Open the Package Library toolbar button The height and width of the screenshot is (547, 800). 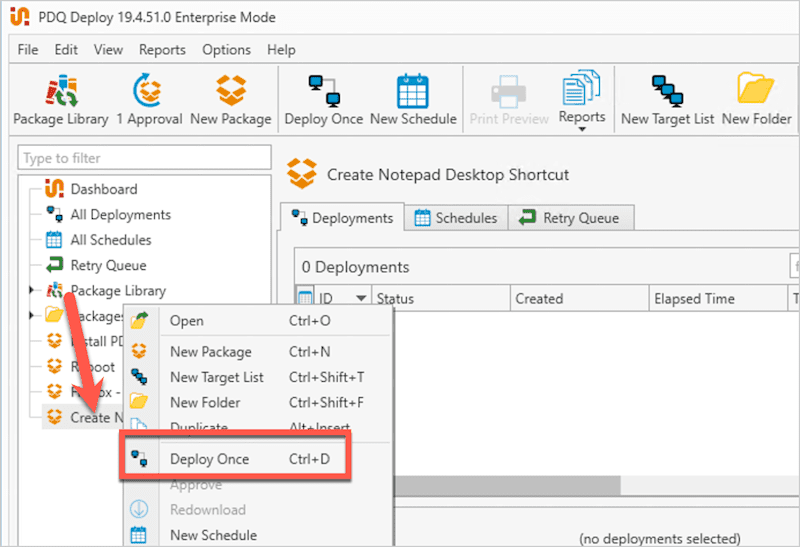(x=61, y=100)
